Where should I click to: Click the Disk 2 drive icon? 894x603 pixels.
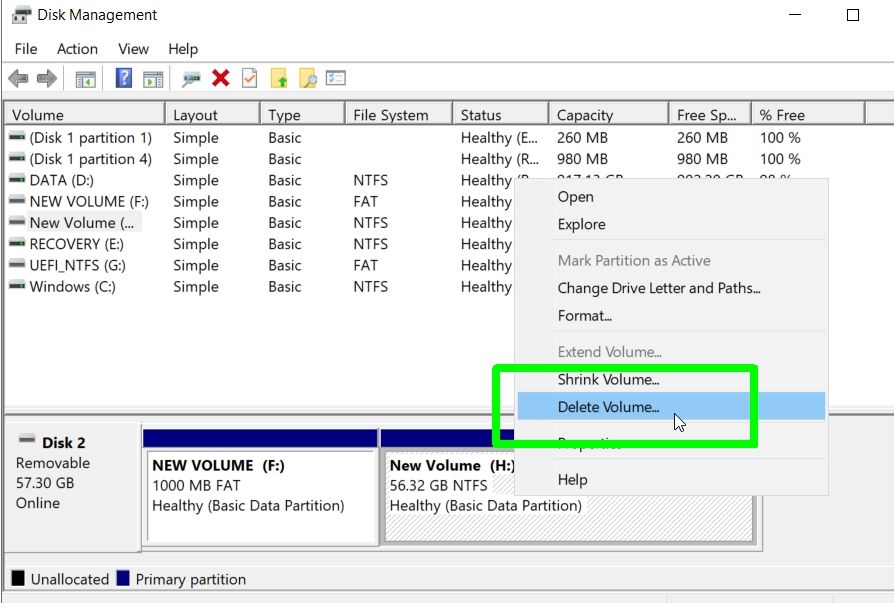coord(27,439)
